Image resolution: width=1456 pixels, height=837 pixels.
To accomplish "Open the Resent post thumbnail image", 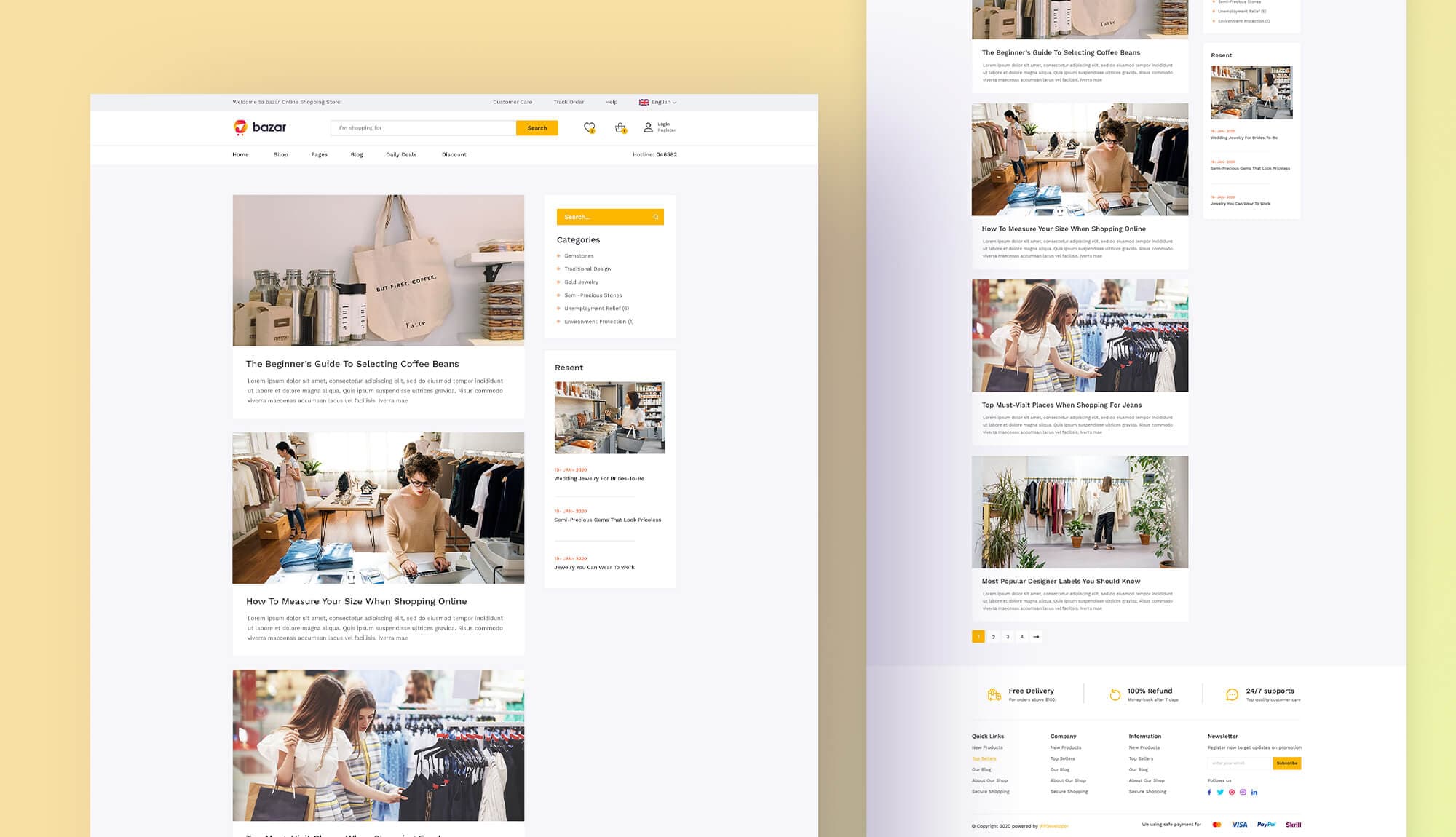I will click(609, 418).
